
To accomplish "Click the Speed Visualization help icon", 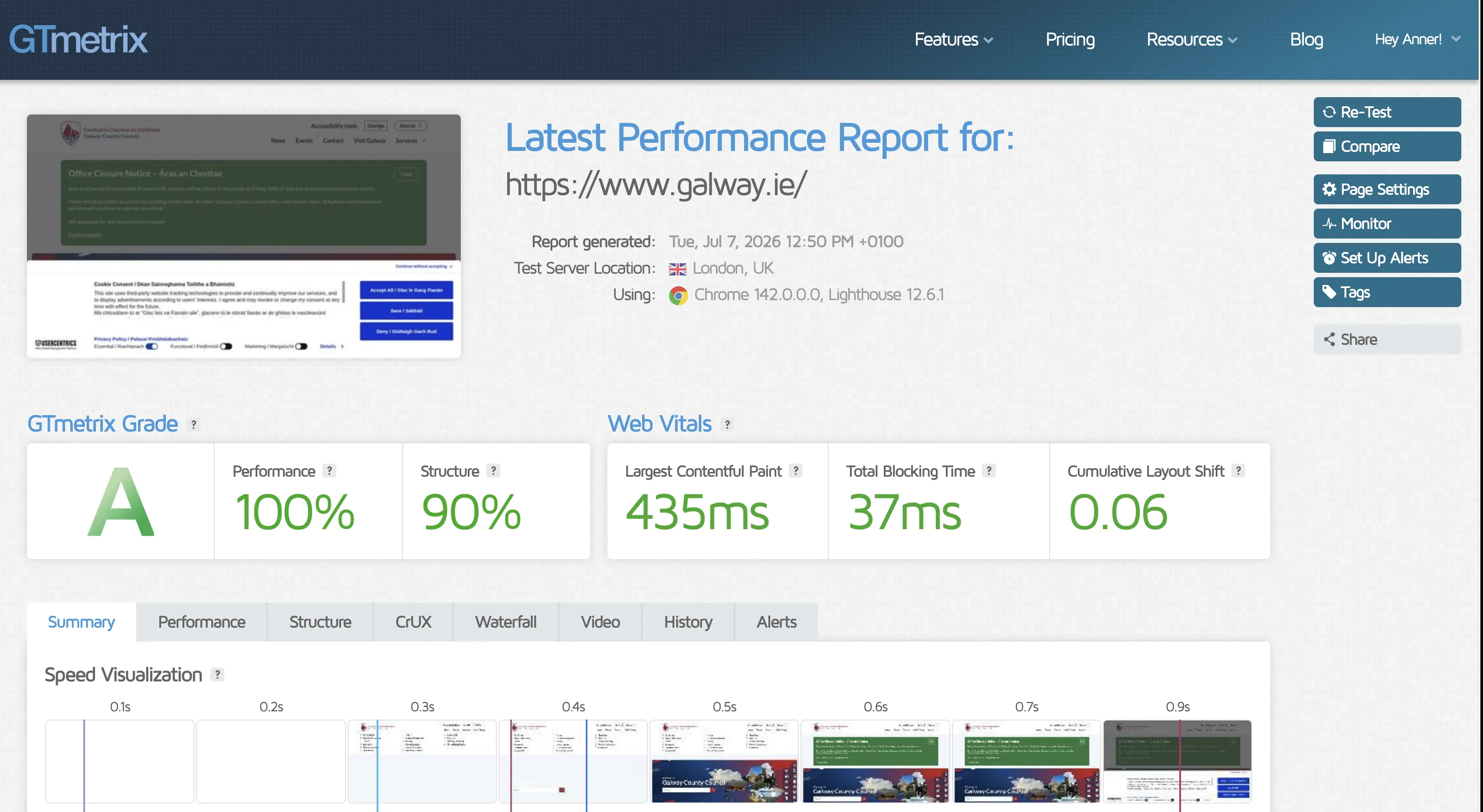I will (217, 674).
